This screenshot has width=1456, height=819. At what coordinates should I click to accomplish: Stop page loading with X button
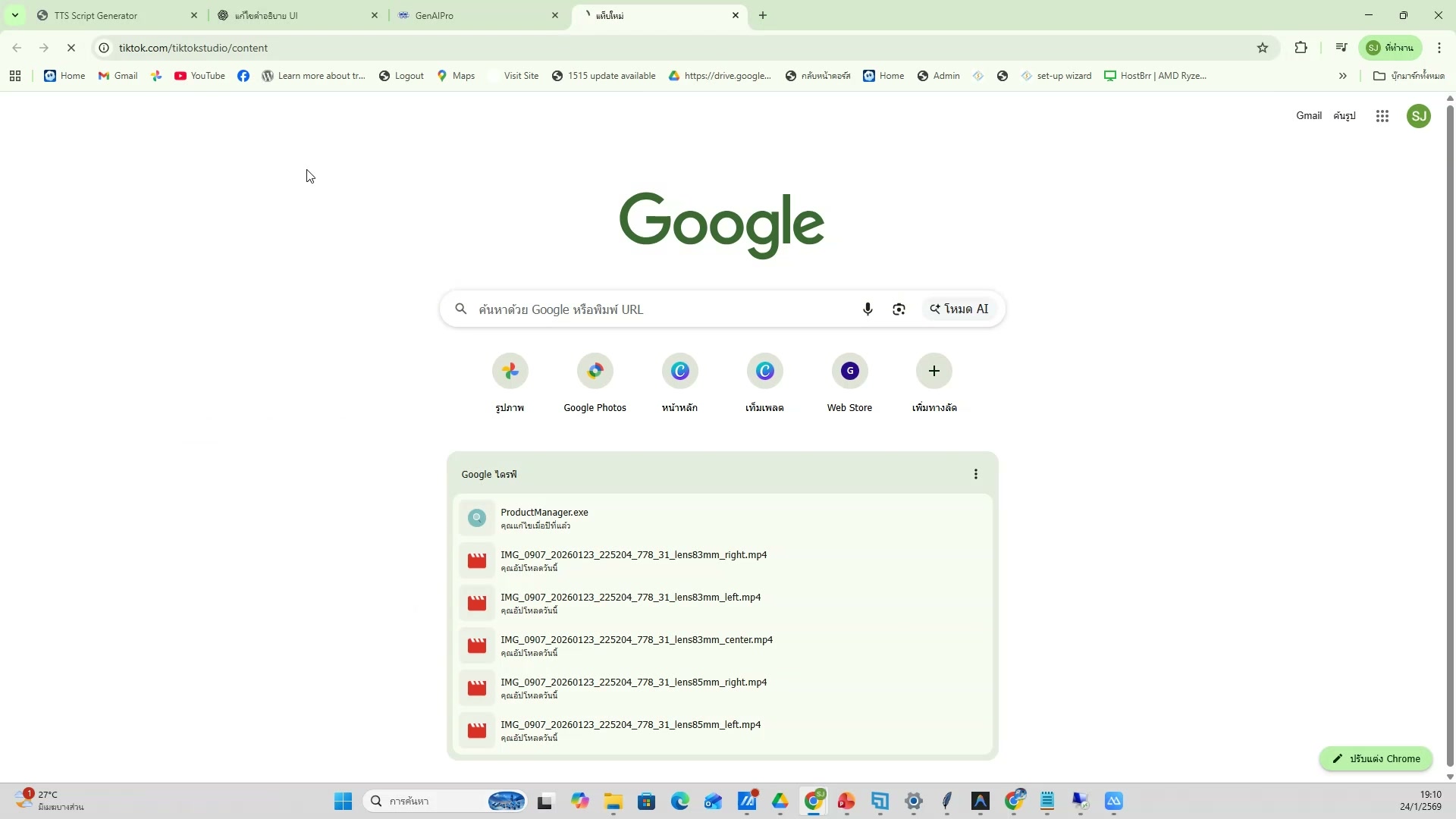point(71,48)
